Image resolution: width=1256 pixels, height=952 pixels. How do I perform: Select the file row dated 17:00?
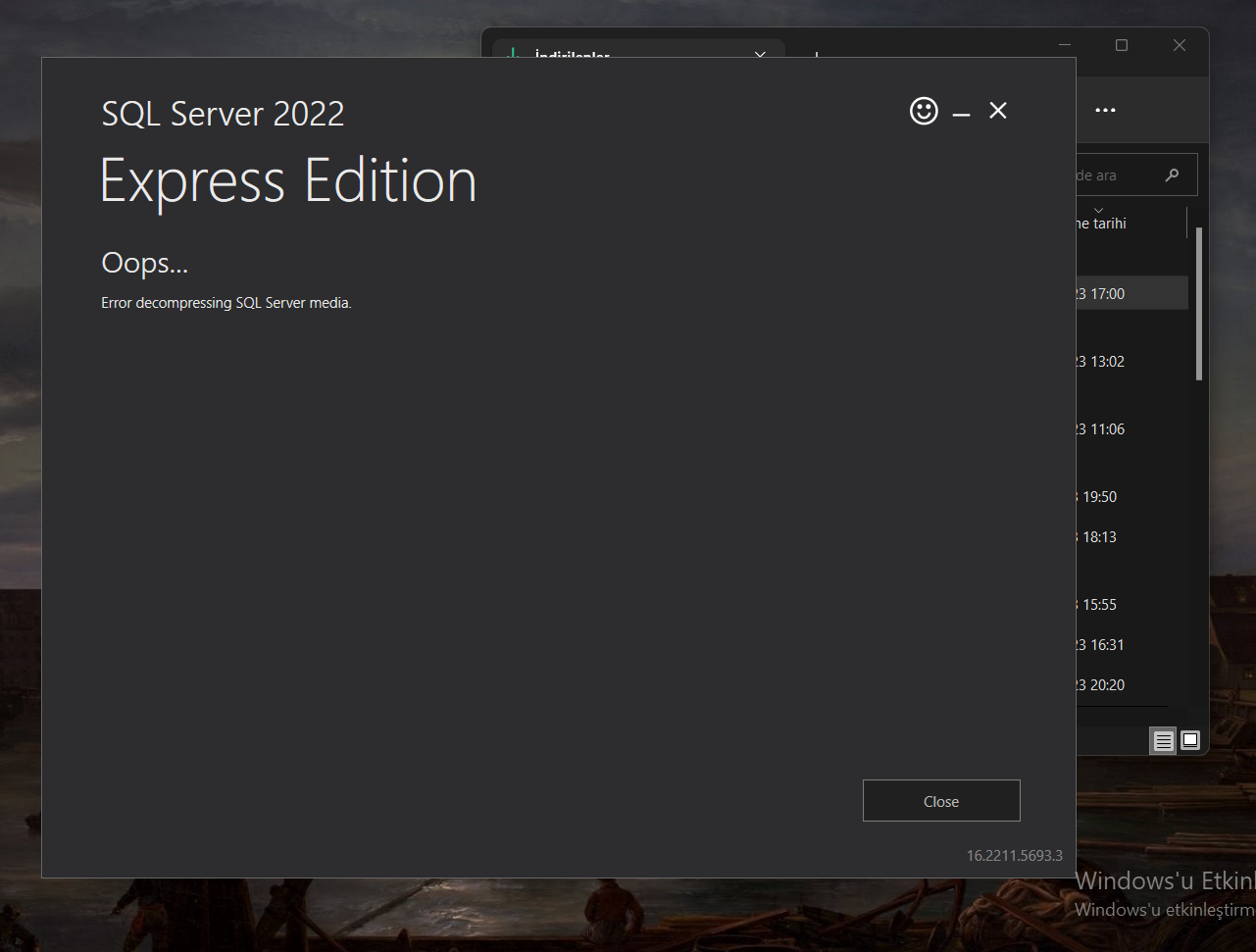[1132, 293]
